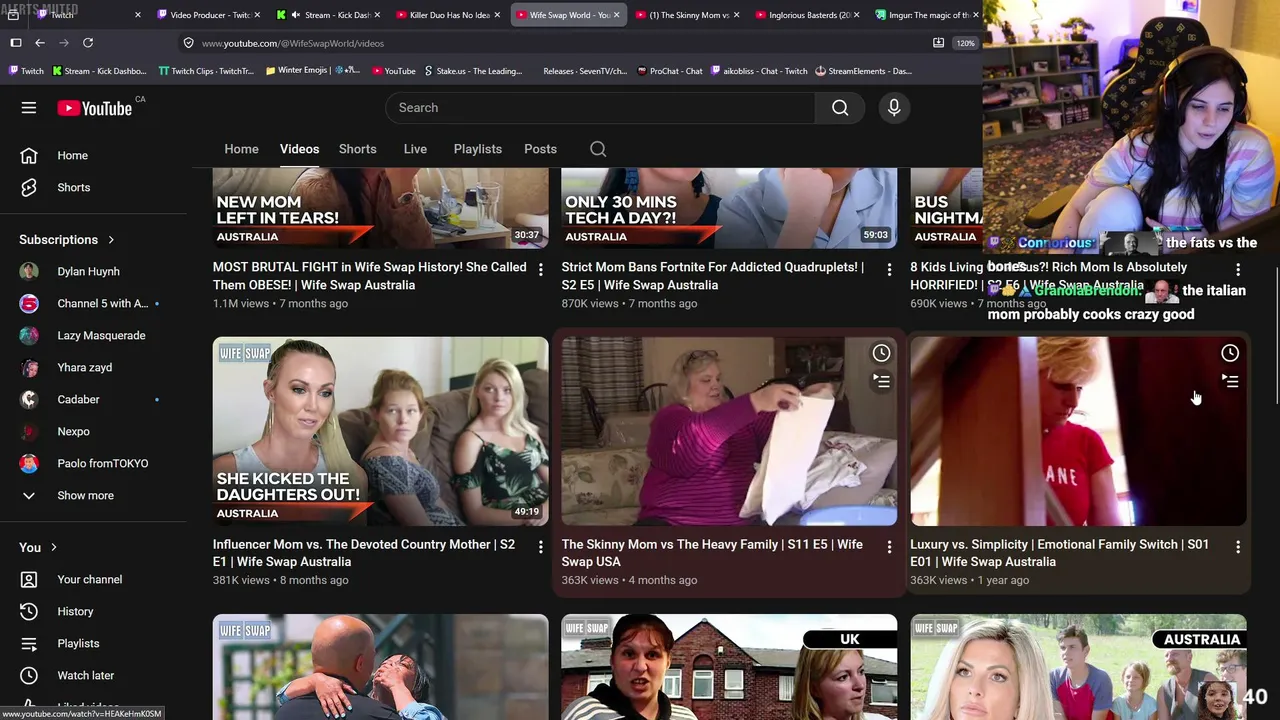This screenshot has height=720, width=1280.
Task: Open the Twitch Clips bookmark
Action: (x=208, y=71)
